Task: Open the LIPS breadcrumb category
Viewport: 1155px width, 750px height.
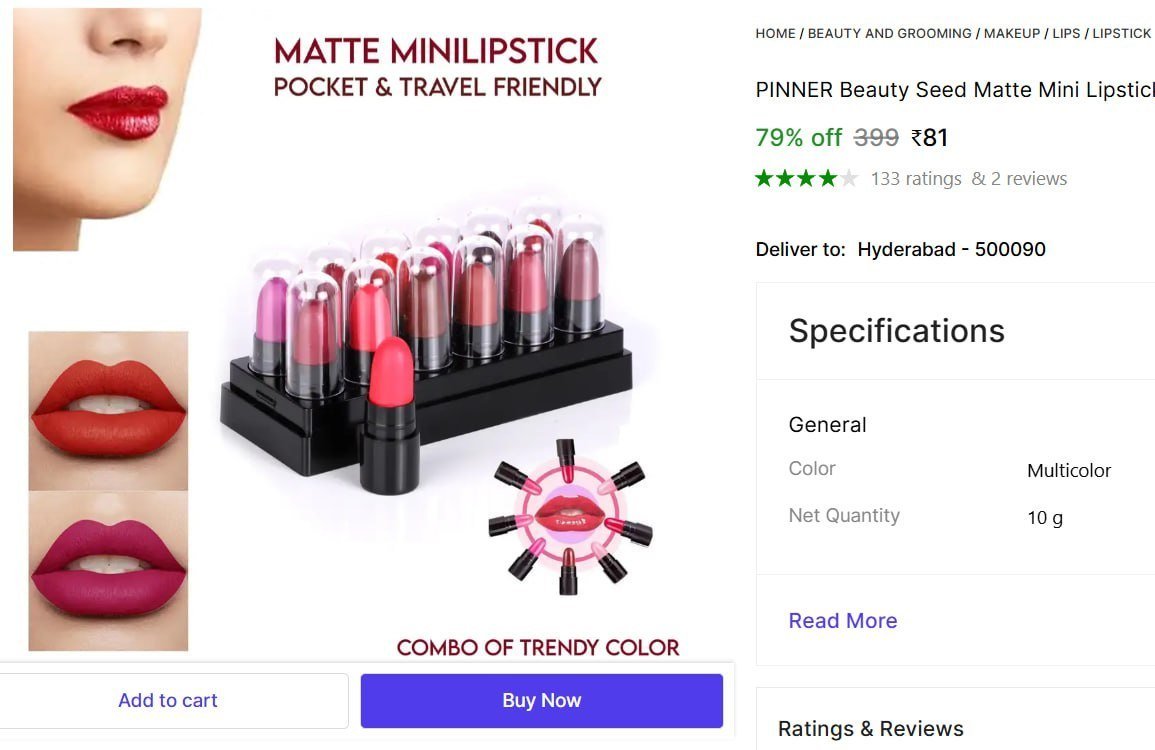Action: (x=1066, y=33)
